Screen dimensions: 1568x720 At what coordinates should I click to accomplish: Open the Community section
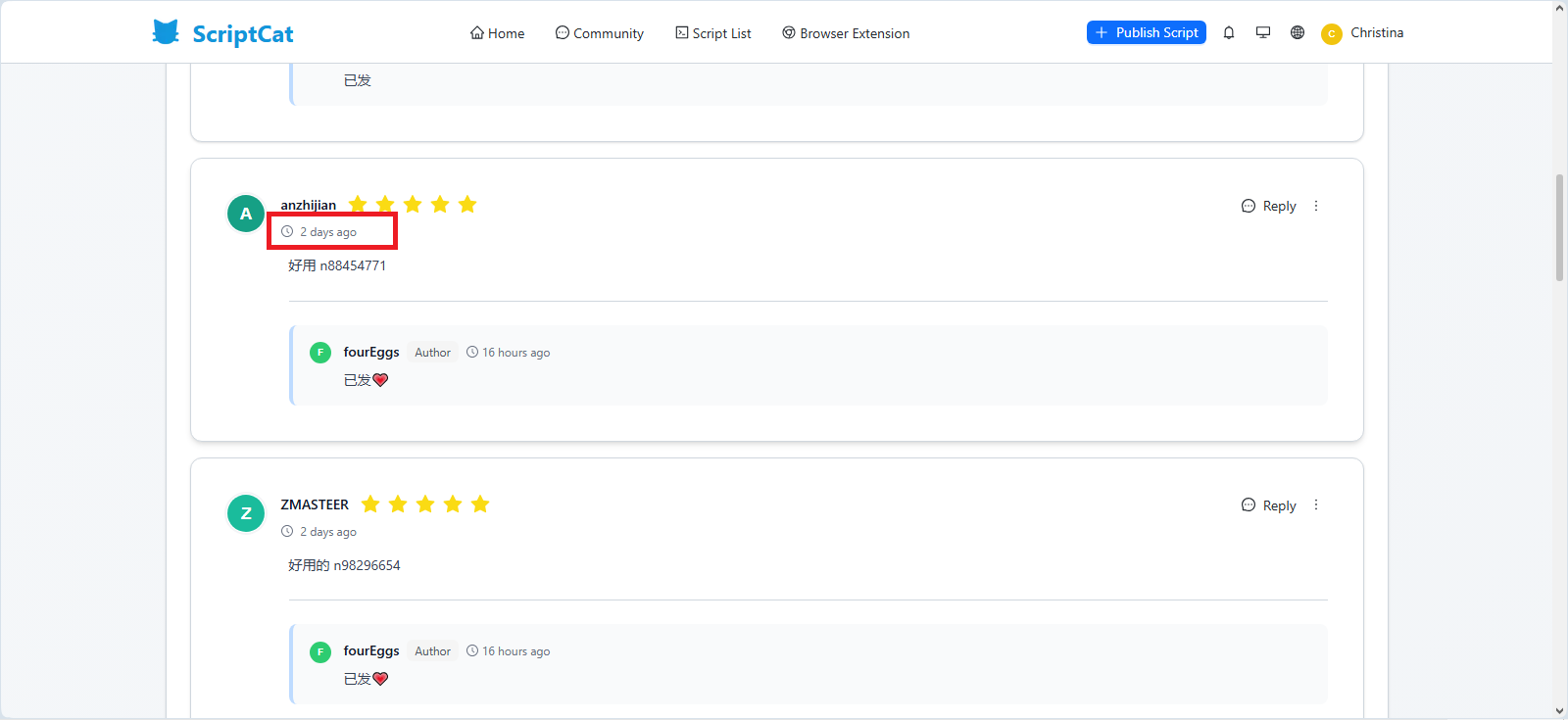point(600,33)
